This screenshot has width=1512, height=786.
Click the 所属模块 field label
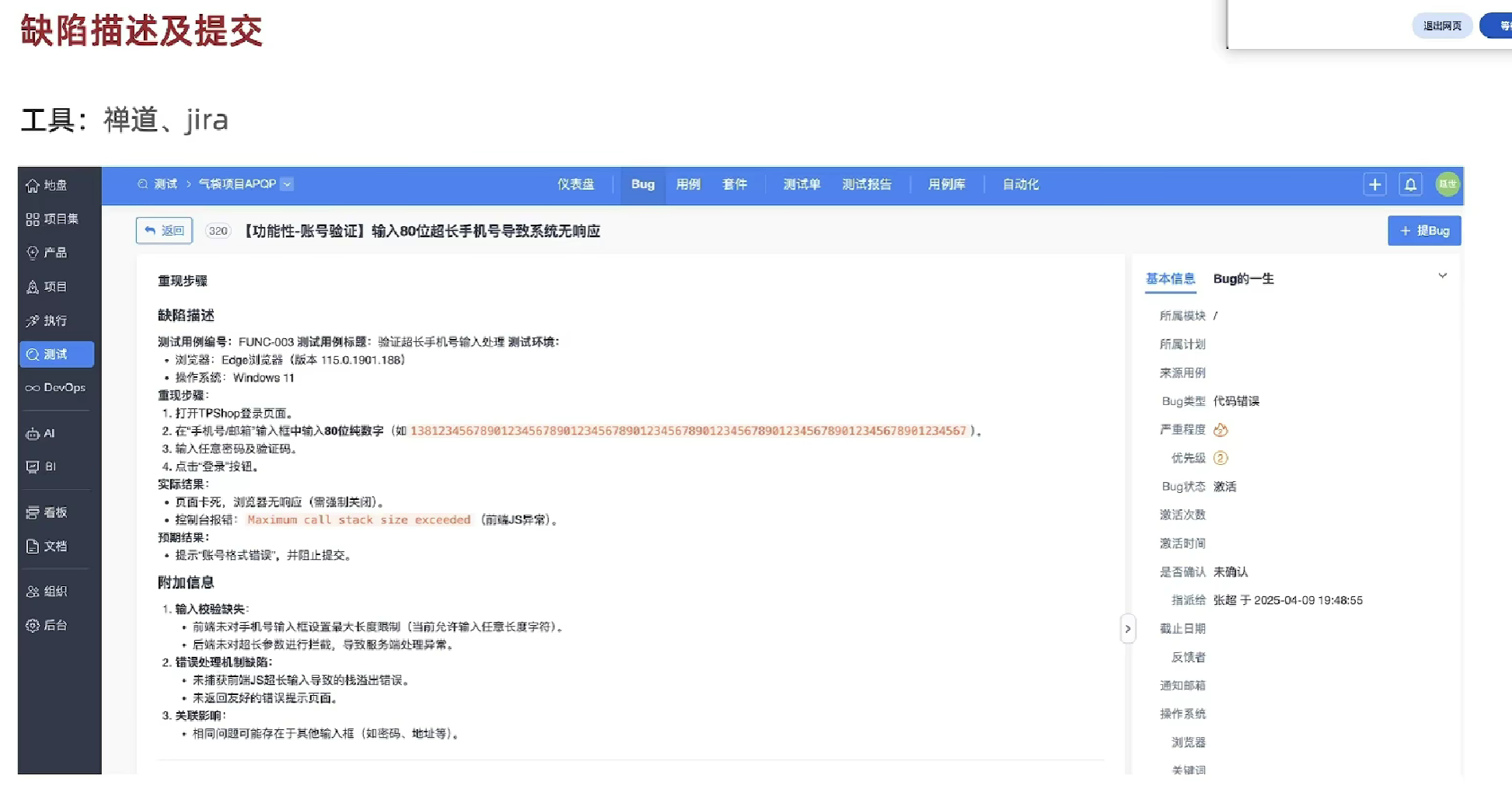tap(1182, 316)
